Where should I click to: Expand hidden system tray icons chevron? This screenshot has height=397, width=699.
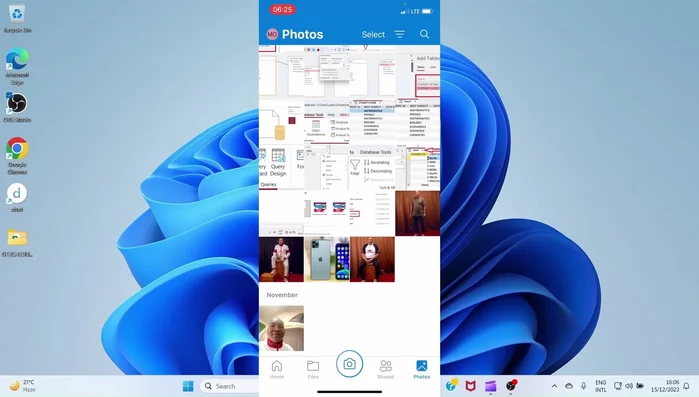[x=554, y=386]
